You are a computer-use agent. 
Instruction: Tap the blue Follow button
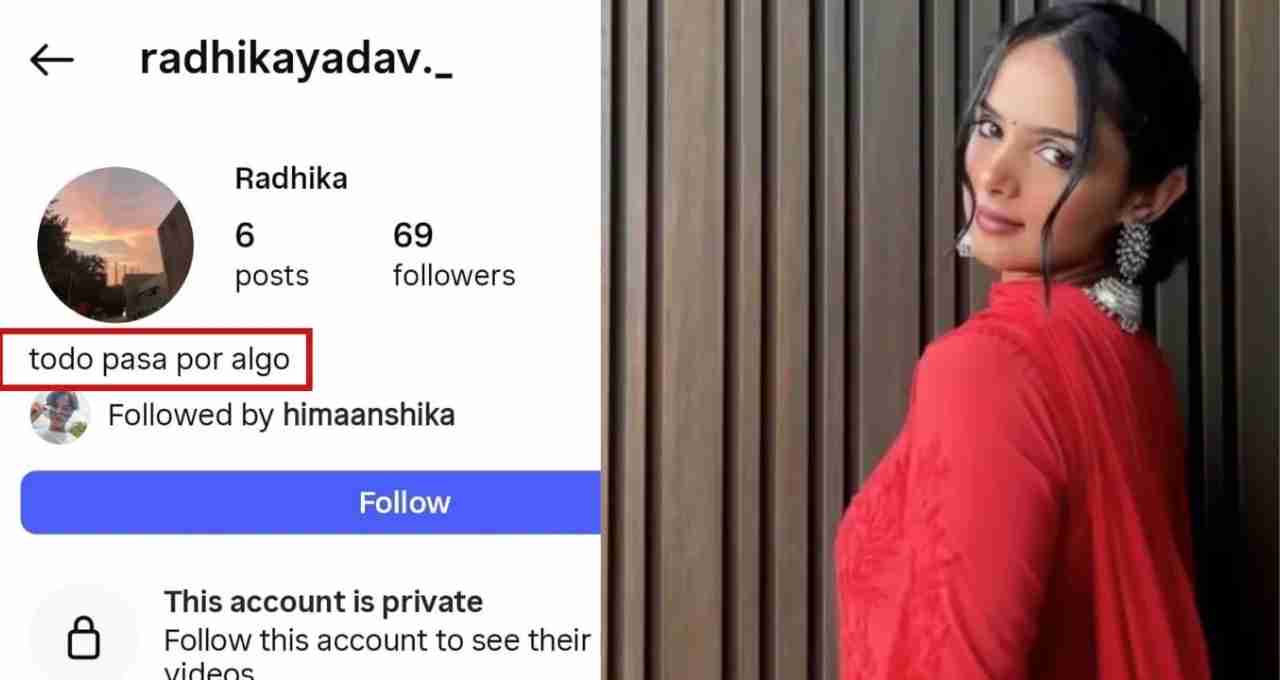(310, 502)
